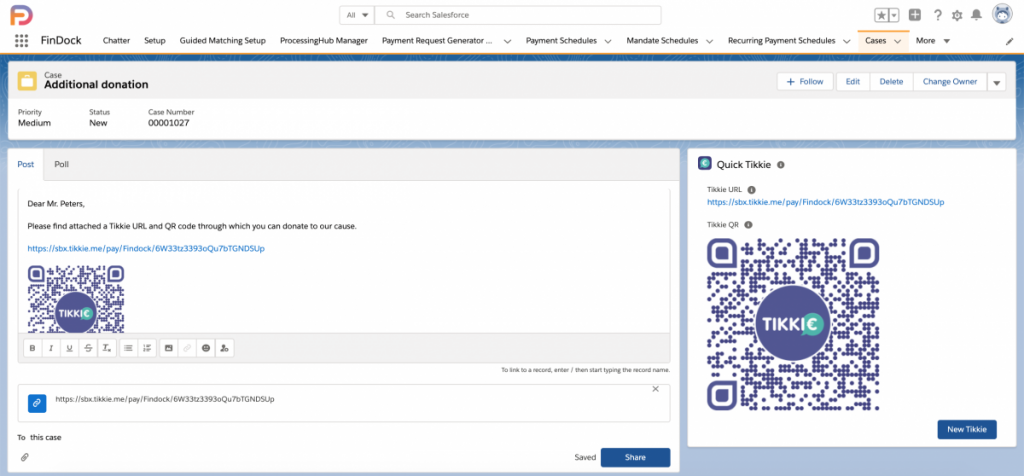This screenshot has width=1024, height=476.
Task: Open global actions plus icon
Action: pyautogui.click(x=915, y=15)
